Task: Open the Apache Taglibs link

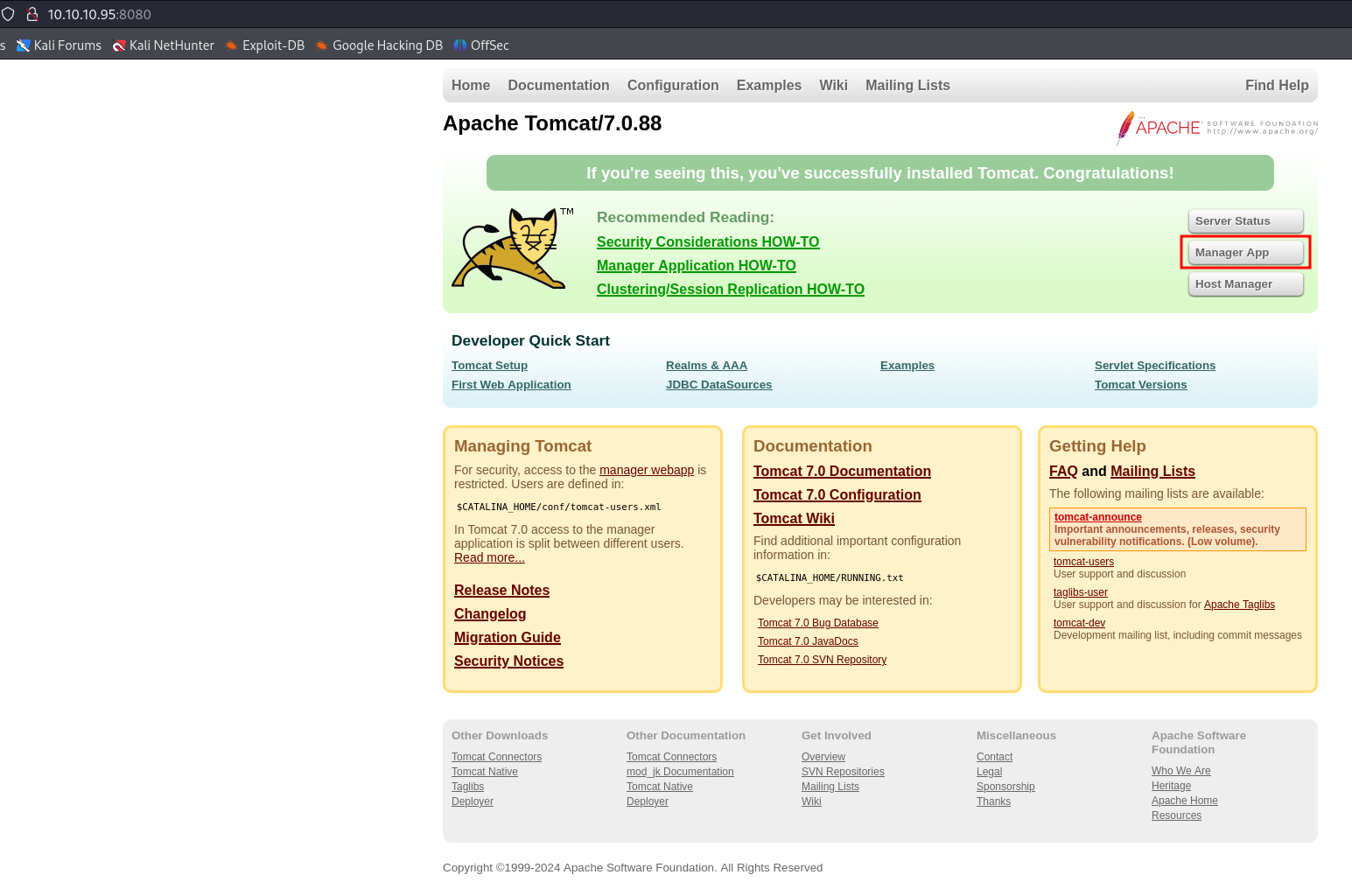Action: [1239, 605]
